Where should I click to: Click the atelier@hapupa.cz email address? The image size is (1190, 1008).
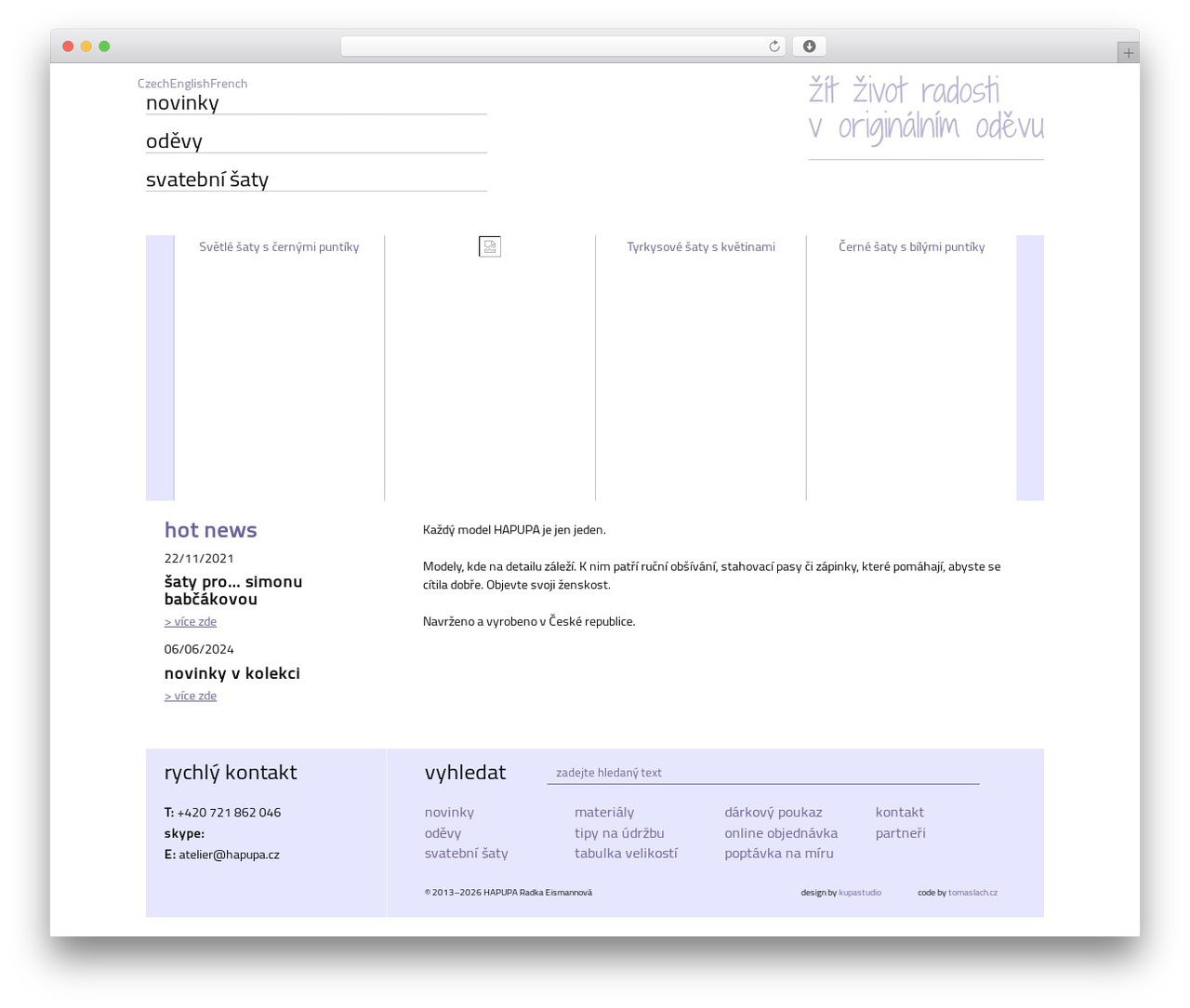[229, 855]
